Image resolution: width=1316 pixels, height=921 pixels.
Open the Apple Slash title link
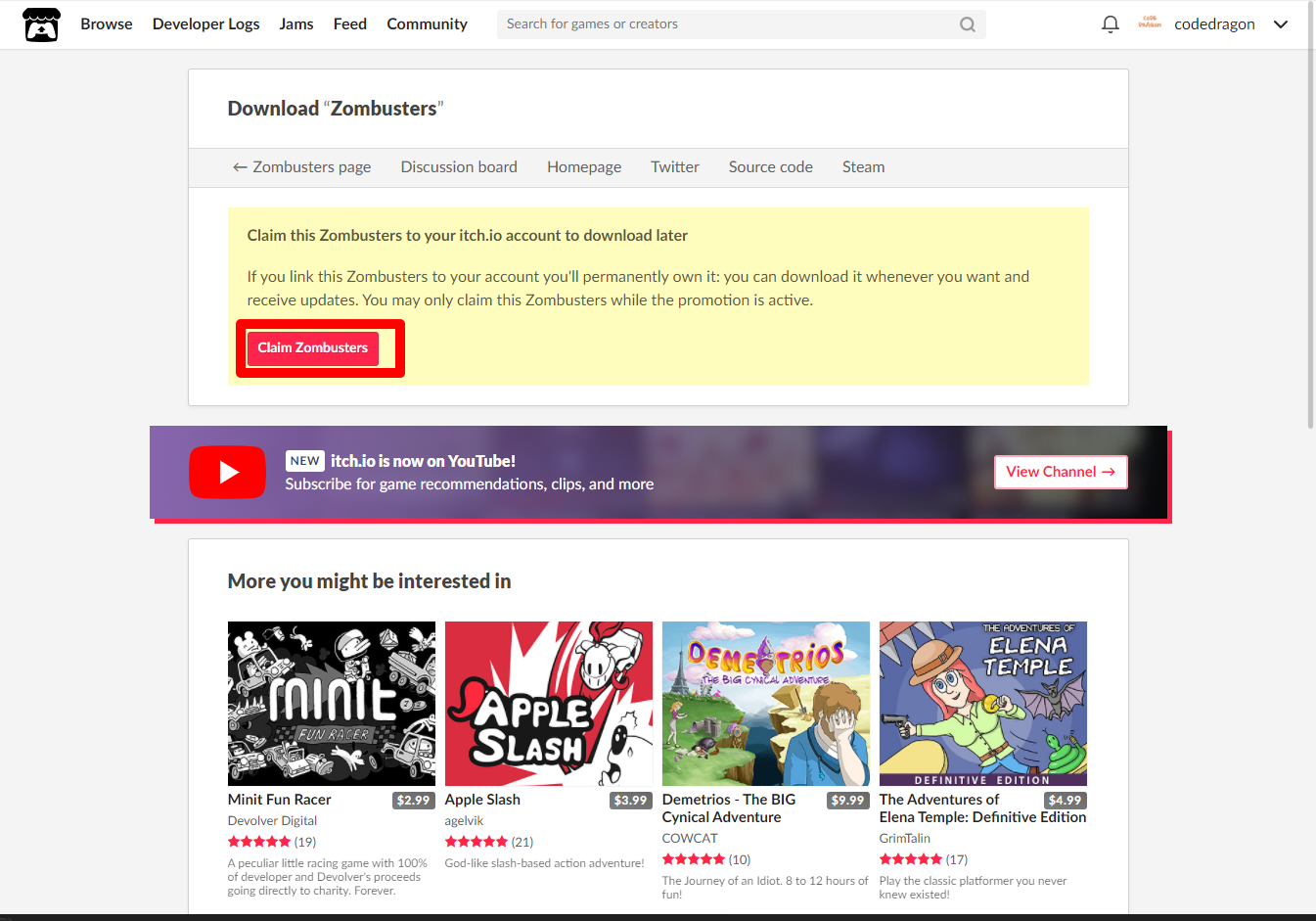coord(482,800)
